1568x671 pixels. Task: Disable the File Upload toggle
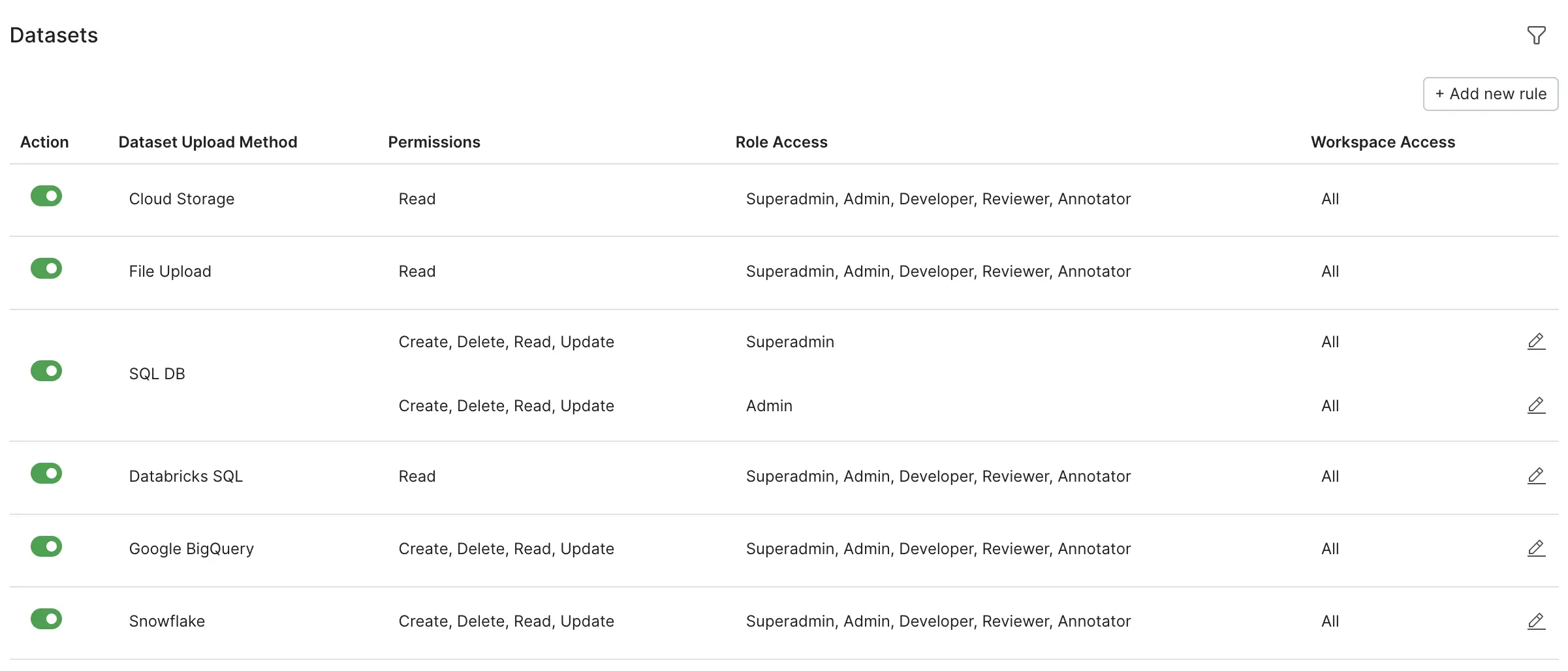pos(46,268)
